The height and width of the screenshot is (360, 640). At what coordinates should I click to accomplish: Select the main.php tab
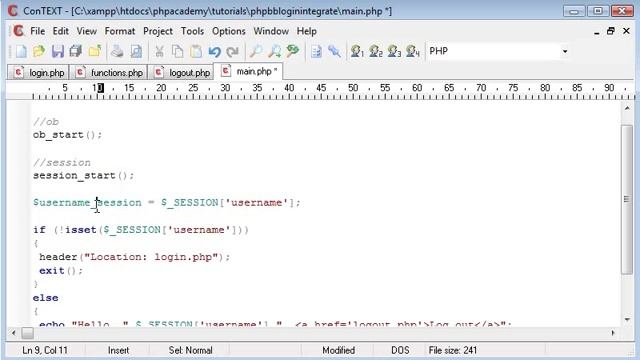pos(249,71)
